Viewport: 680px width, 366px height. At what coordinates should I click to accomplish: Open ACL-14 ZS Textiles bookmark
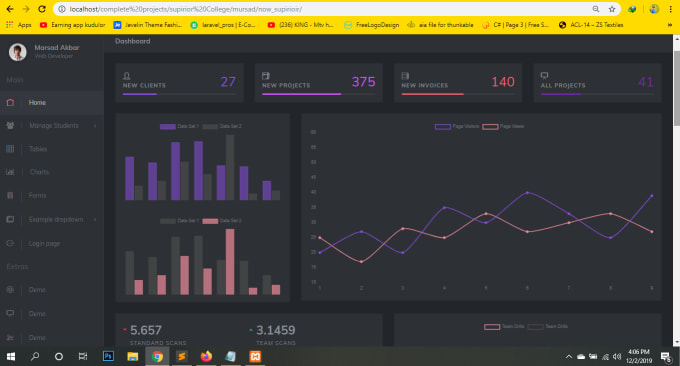pos(591,25)
